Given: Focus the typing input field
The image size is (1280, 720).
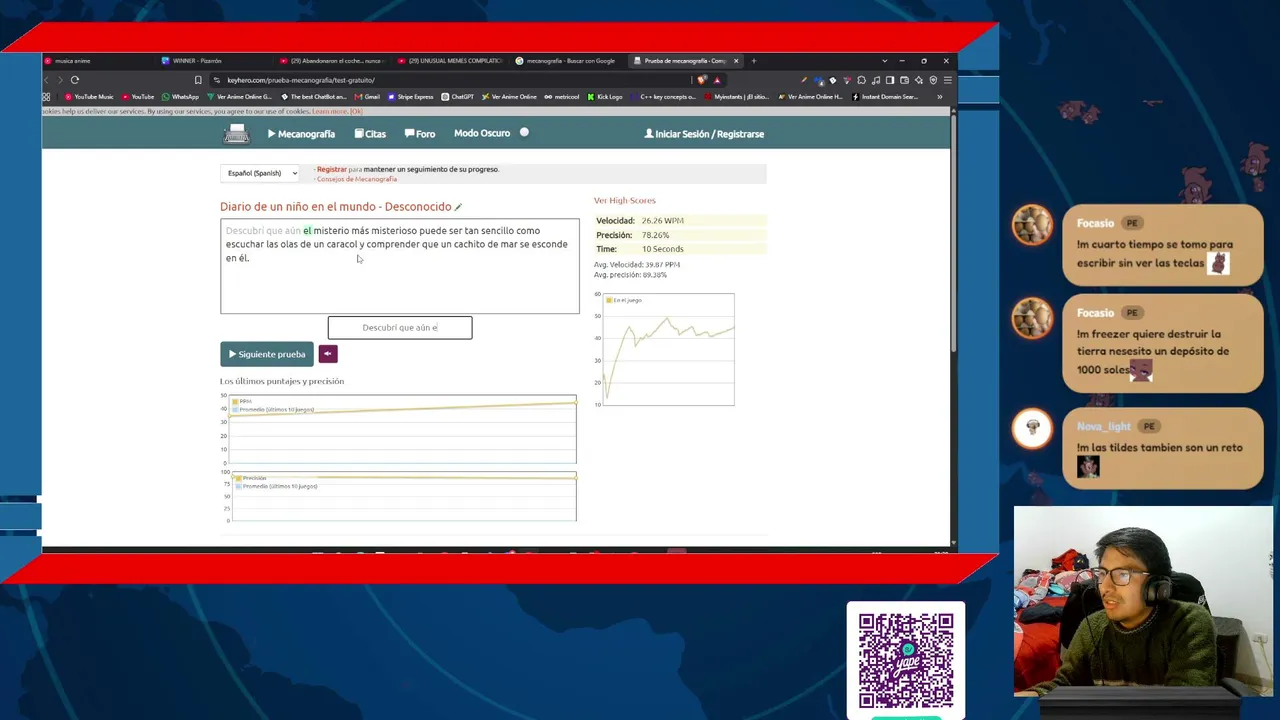Looking at the screenshot, I should click(x=400, y=327).
